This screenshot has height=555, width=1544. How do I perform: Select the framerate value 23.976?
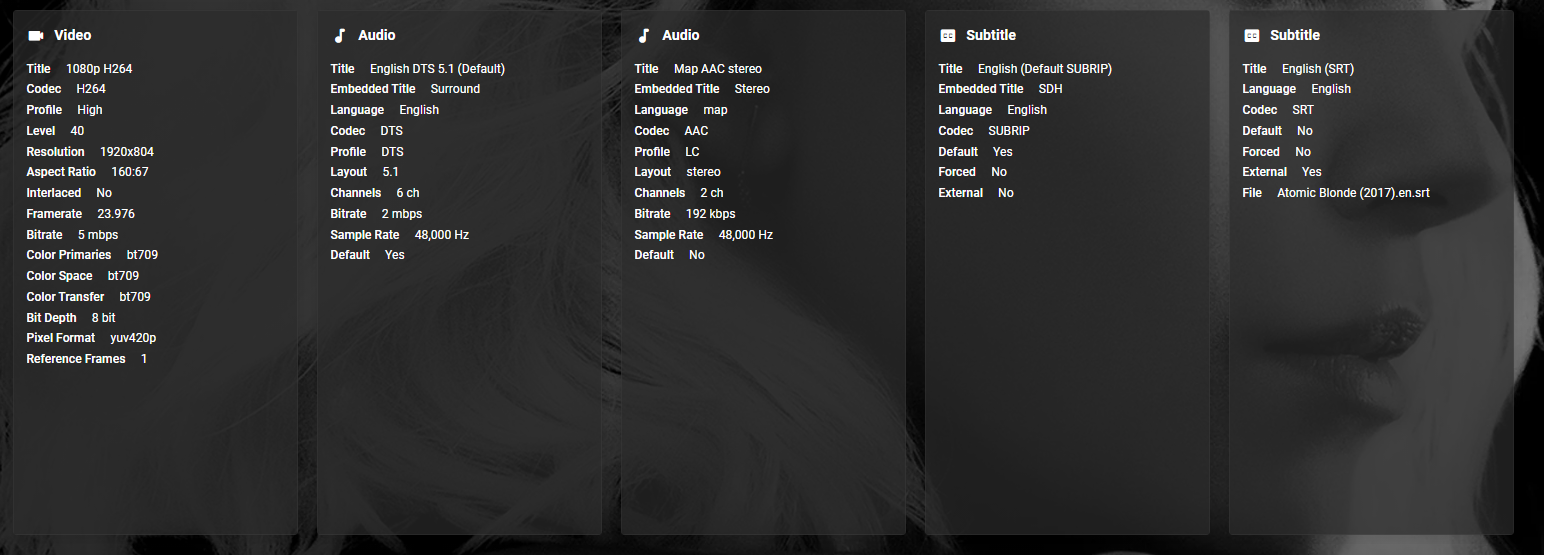point(116,214)
